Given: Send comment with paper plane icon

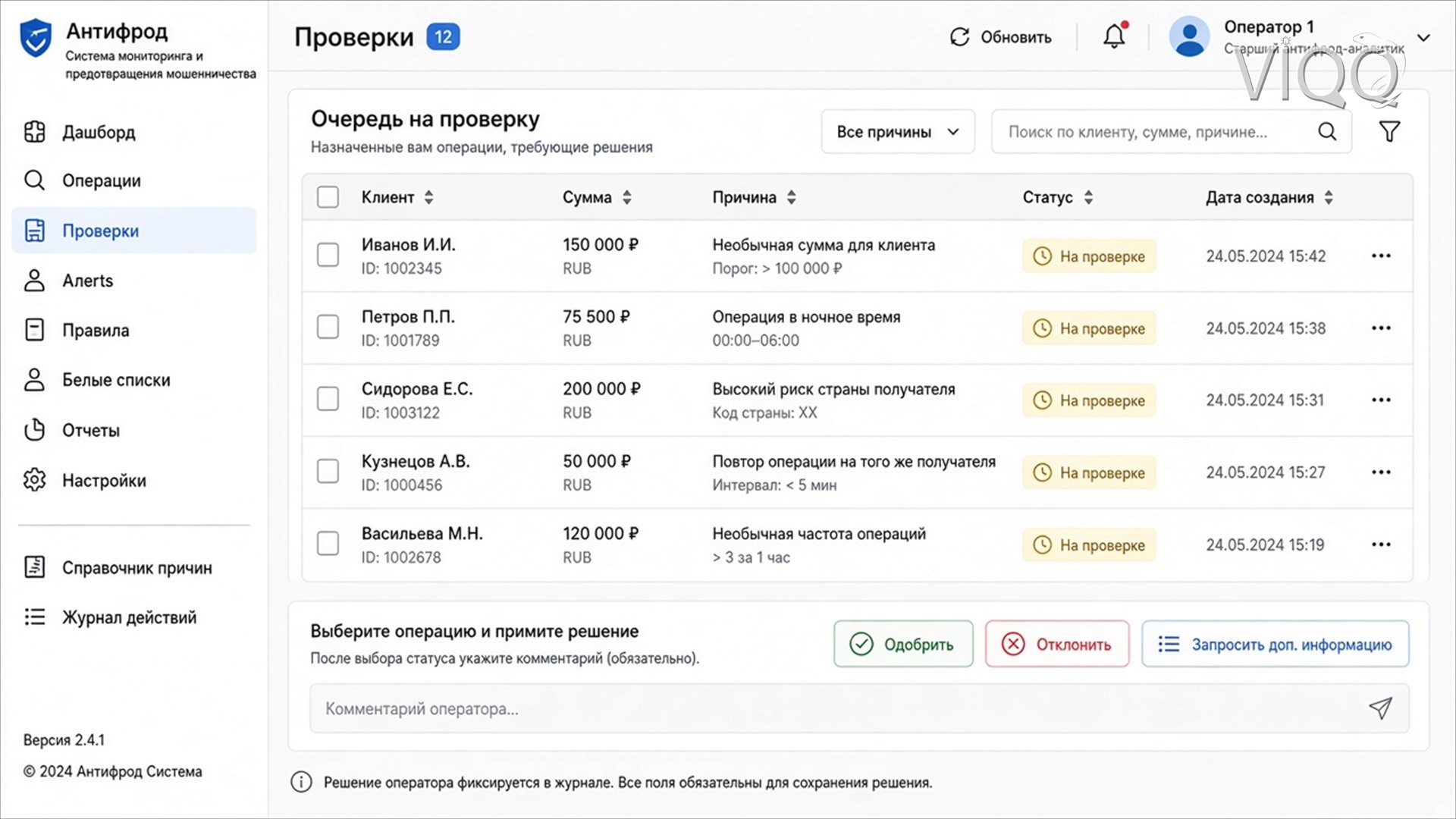Looking at the screenshot, I should tap(1380, 708).
